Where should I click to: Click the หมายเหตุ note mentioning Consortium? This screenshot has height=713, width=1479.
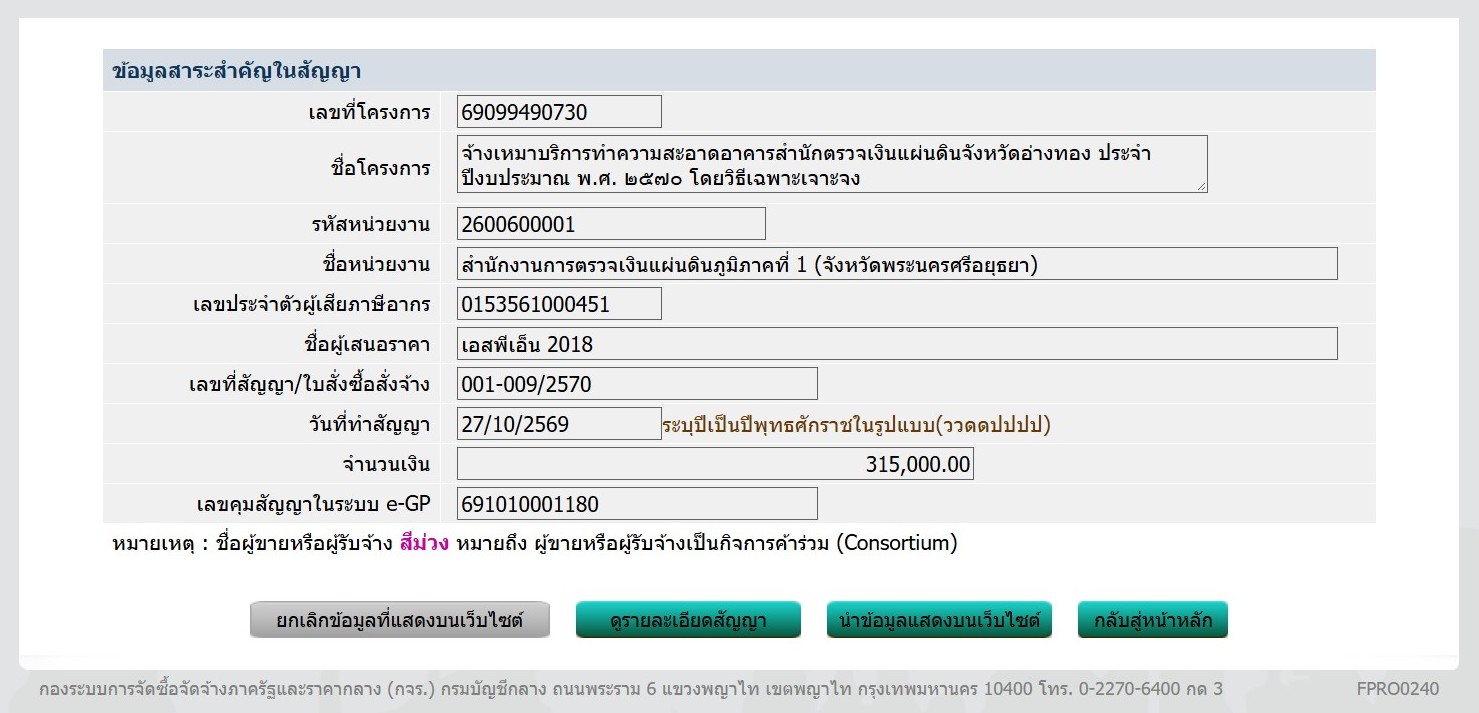pyautogui.click(x=535, y=544)
